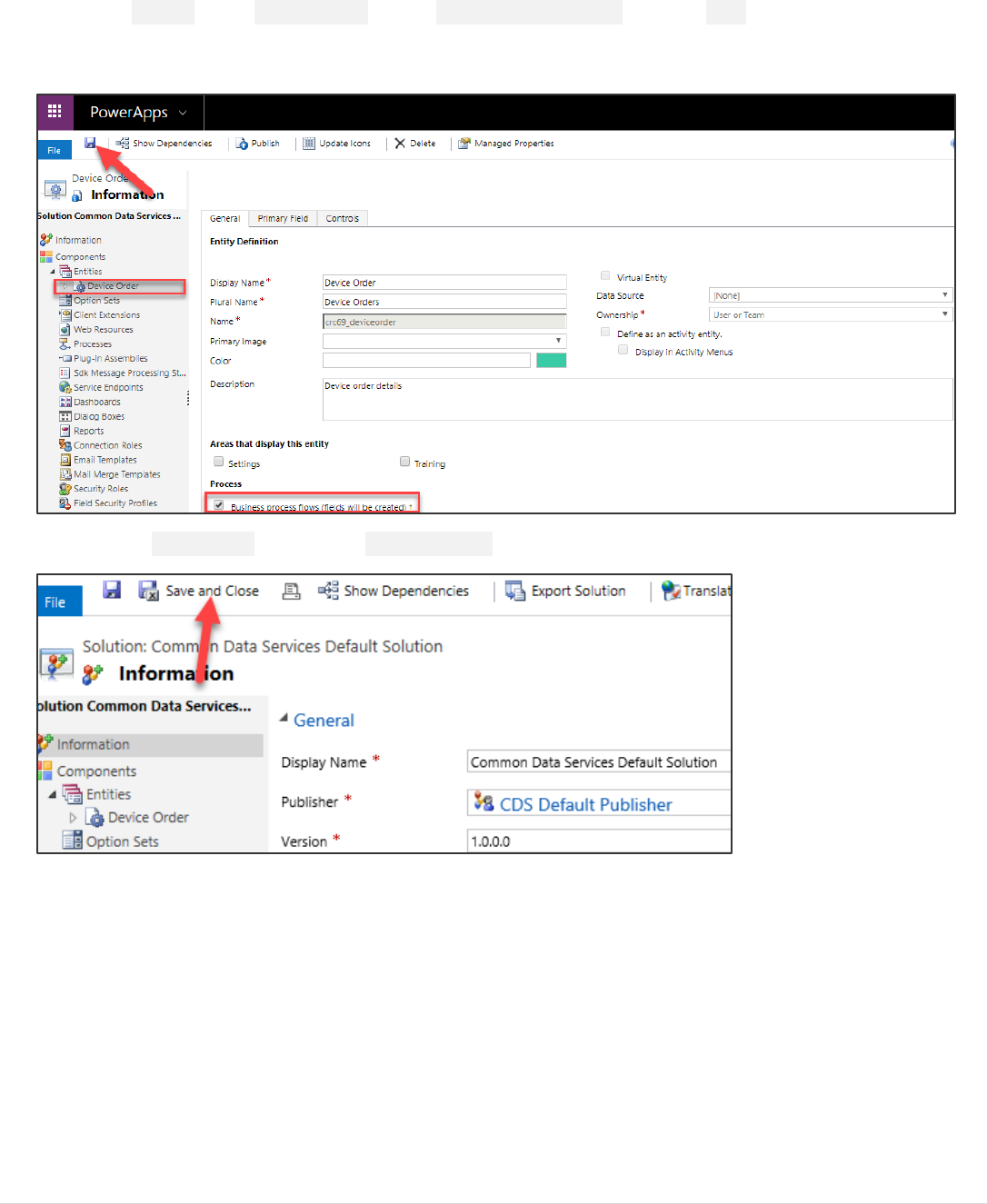Expand the PowerApps header dropdown chevron
The height and width of the screenshot is (1204, 987).
[x=183, y=113]
